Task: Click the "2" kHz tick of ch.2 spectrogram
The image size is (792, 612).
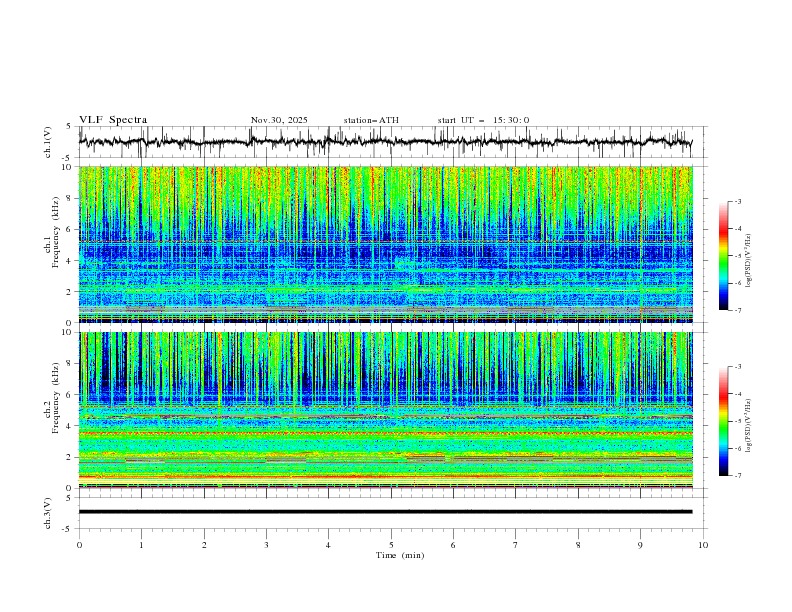Action: click(x=70, y=457)
